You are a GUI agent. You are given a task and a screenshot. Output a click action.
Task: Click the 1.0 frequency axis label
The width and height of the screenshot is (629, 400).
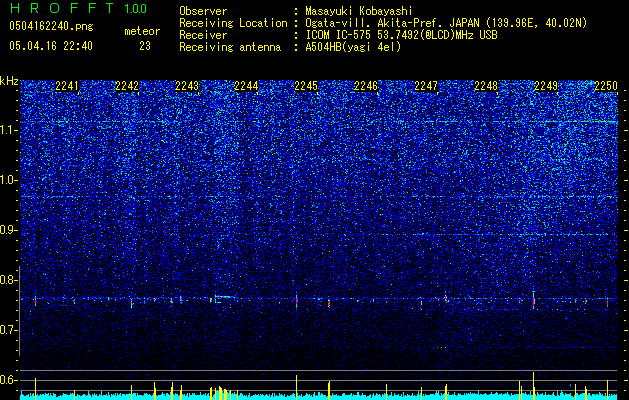coord(7,180)
